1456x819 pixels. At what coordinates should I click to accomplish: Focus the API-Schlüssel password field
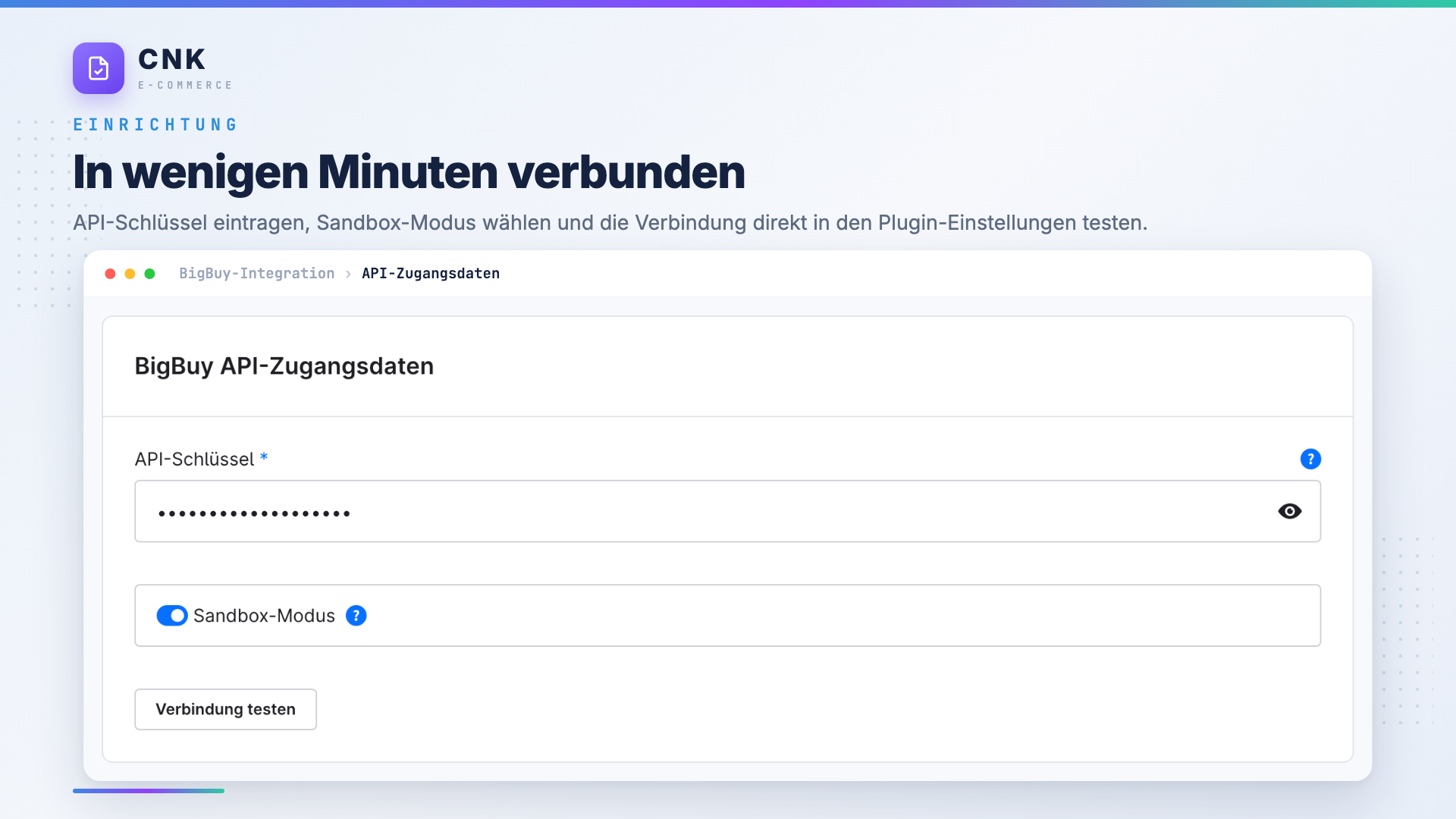727,511
